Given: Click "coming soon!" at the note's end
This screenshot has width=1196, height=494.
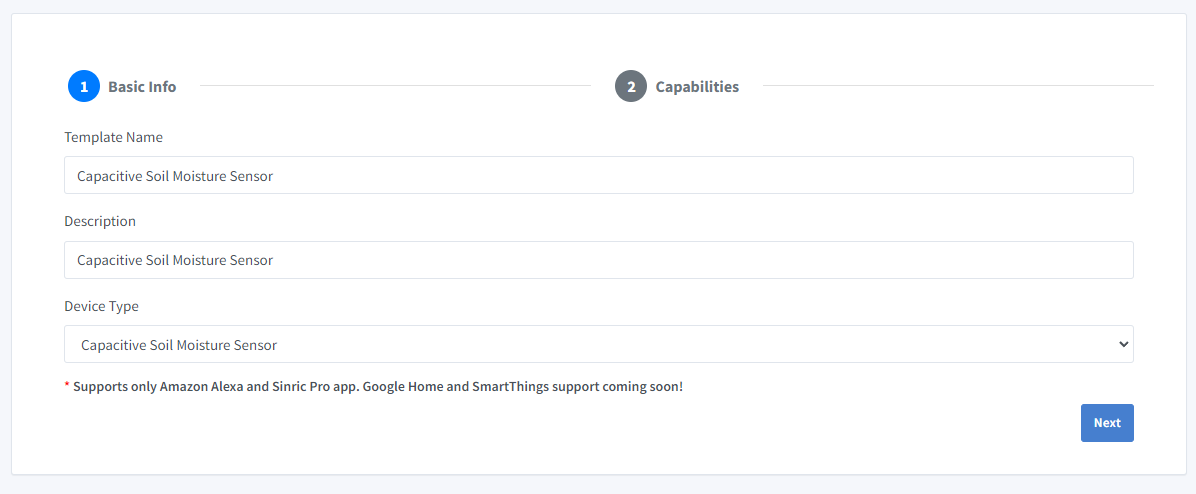Looking at the screenshot, I should point(642,386).
